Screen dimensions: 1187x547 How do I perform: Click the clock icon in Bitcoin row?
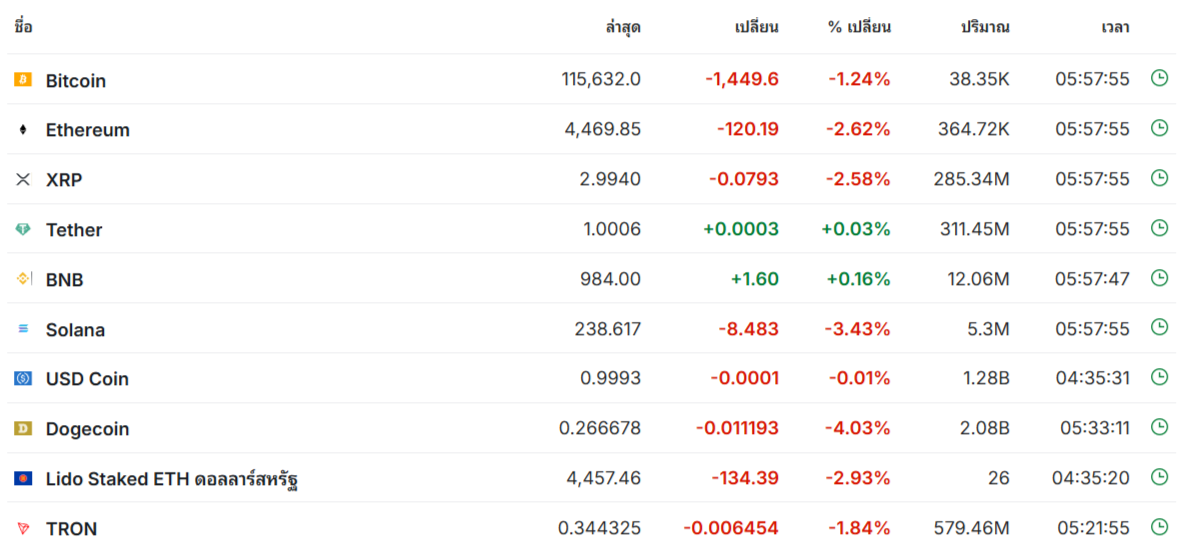1159,78
